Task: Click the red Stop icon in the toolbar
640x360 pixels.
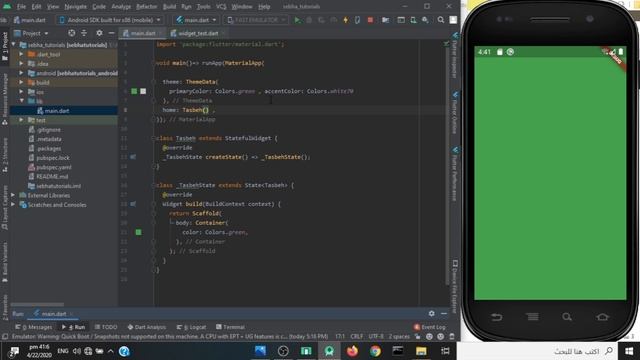Action: click(x=370, y=20)
